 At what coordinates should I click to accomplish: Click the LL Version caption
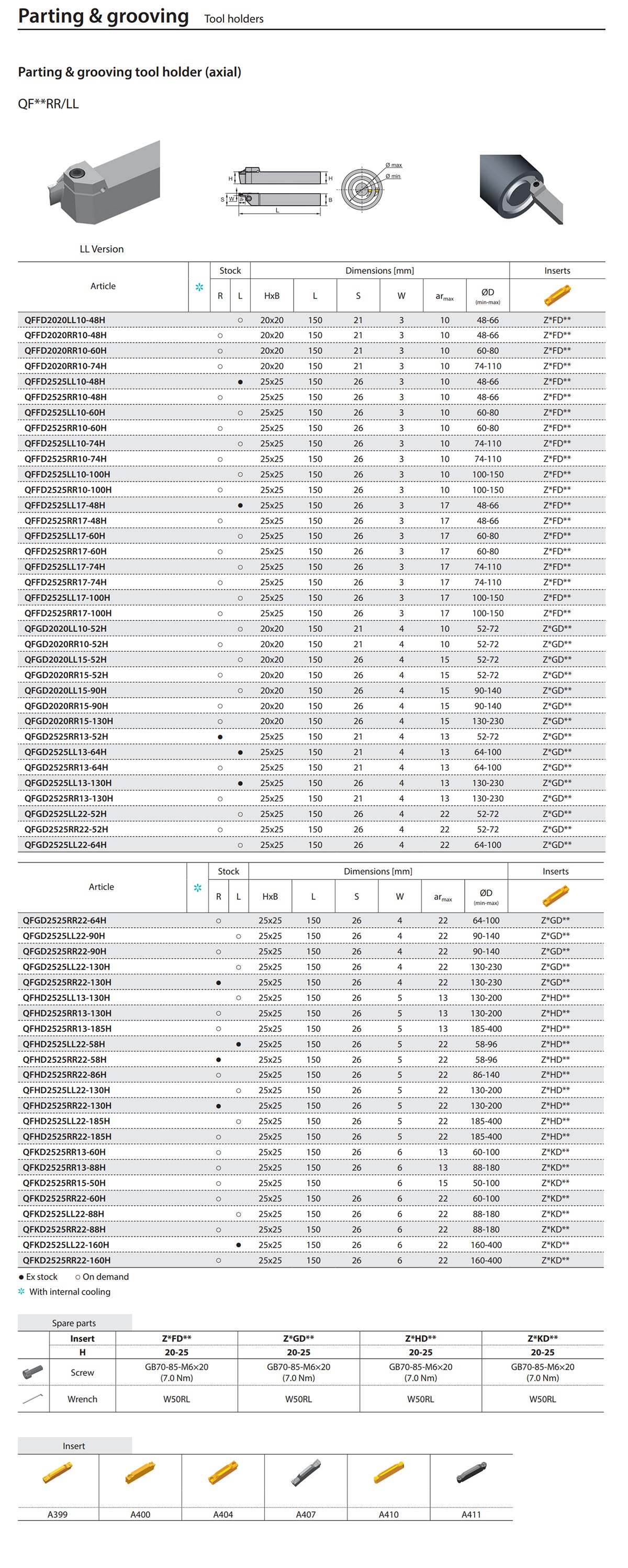click(x=102, y=249)
